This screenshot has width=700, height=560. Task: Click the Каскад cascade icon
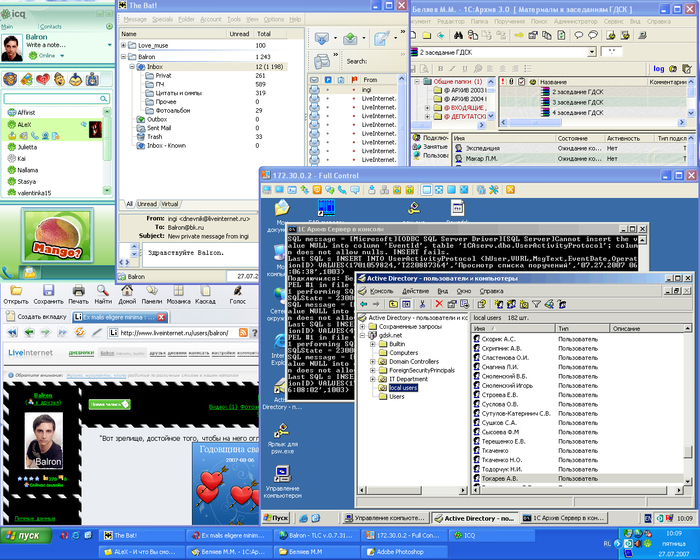[x=205, y=291]
